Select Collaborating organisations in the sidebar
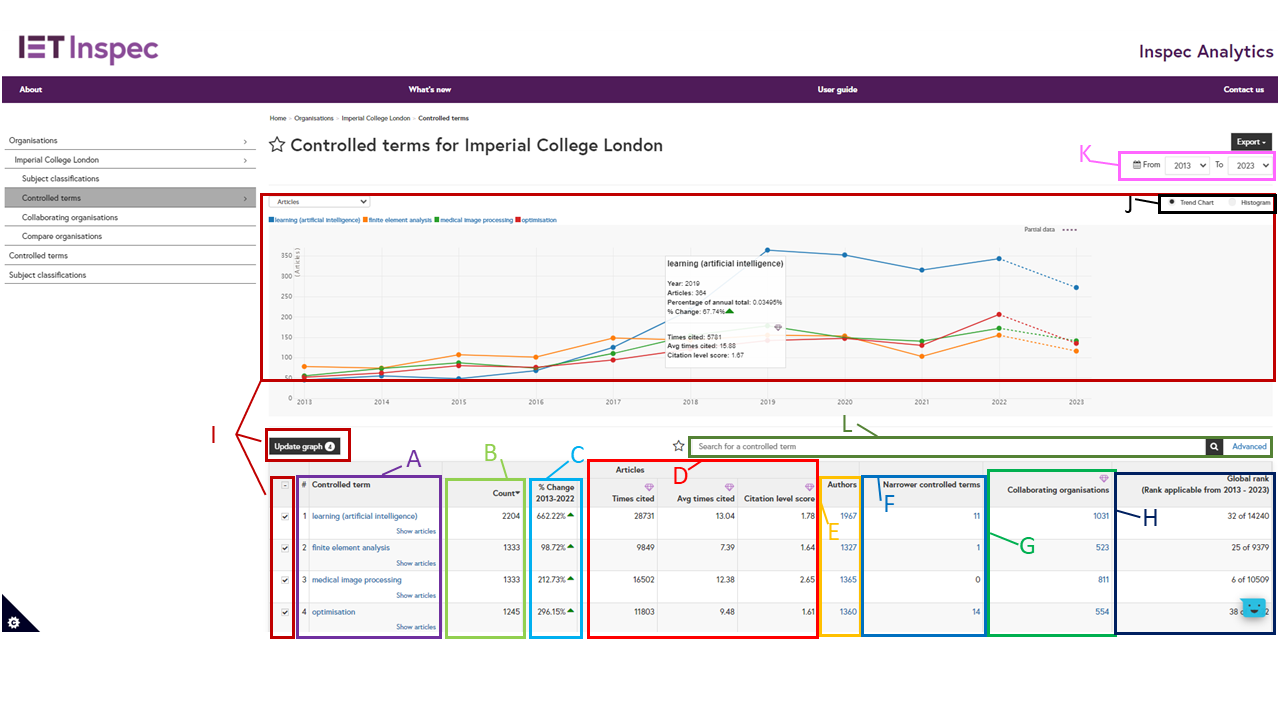Image resolution: width=1280 pixels, height=720 pixels. (70, 217)
